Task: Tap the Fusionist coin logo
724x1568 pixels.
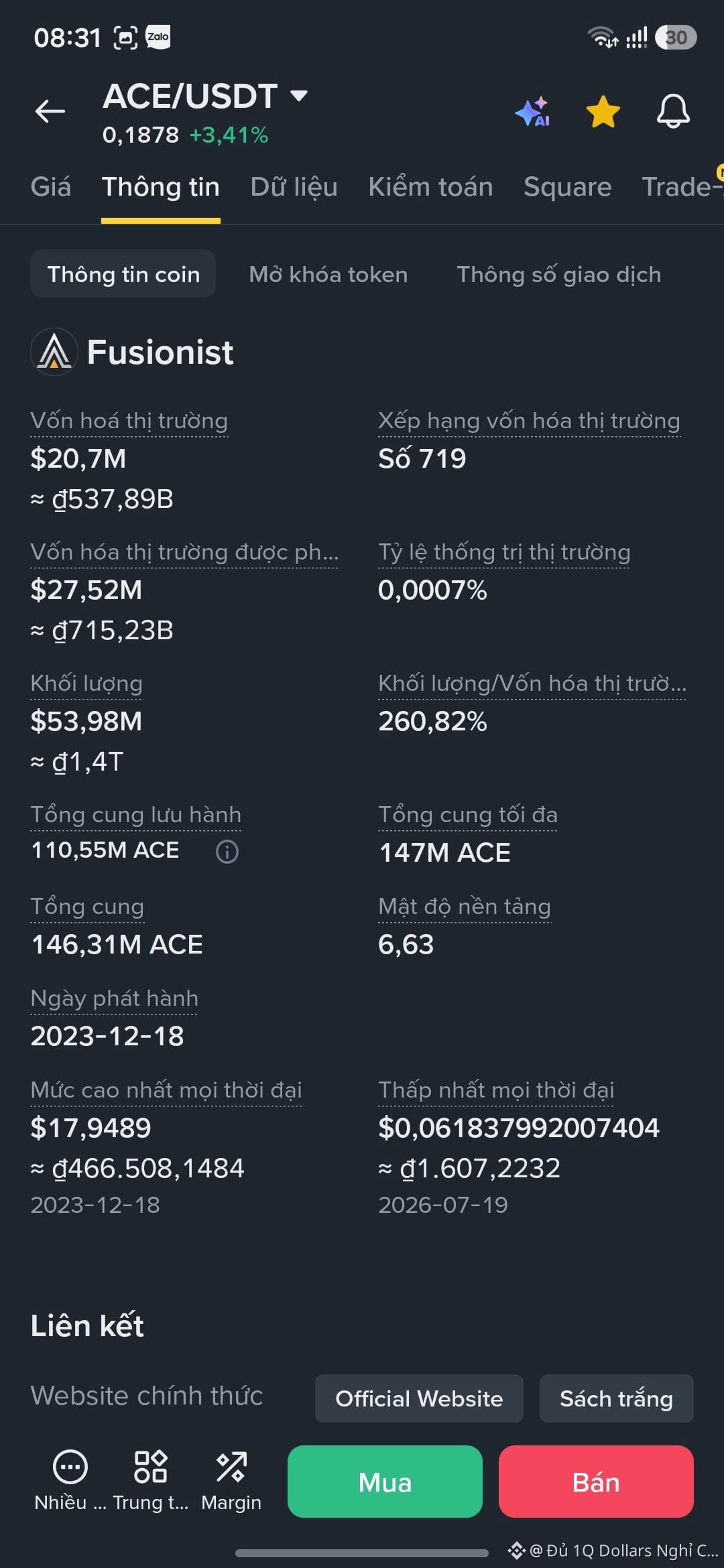Action: 54,352
